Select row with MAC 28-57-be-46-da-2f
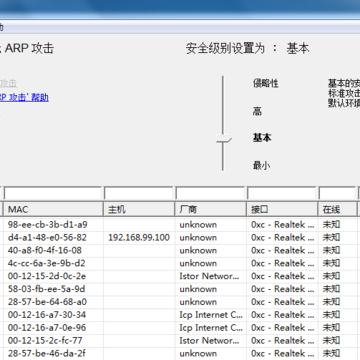 pyautogui.click(x=180, y=353)
